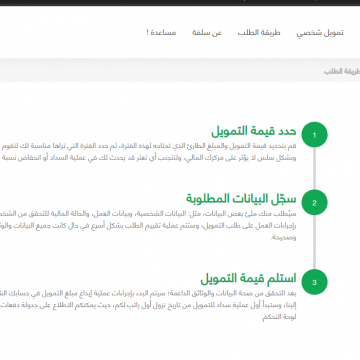The width and height of the screenshot is (360, 360).
Task: Open the تمويل شخصي menu item
Action: (x=320, y=33)
